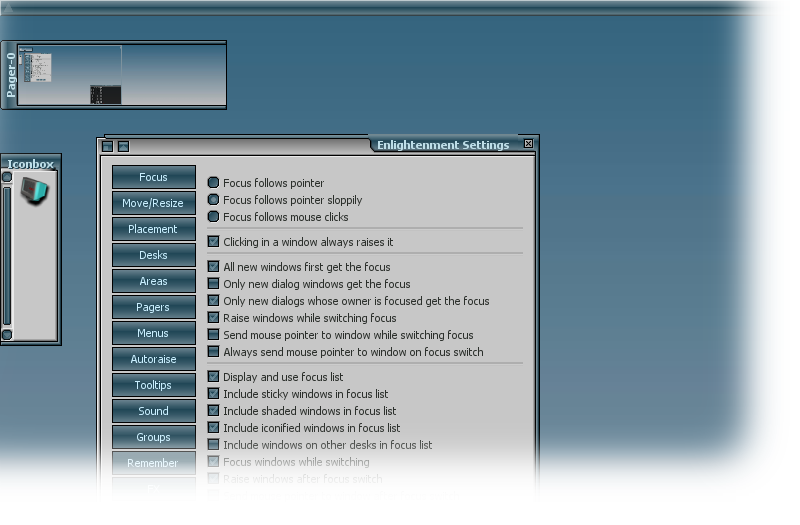
Task: Toggle Include shaded windows in focus list
Action: 213,411
